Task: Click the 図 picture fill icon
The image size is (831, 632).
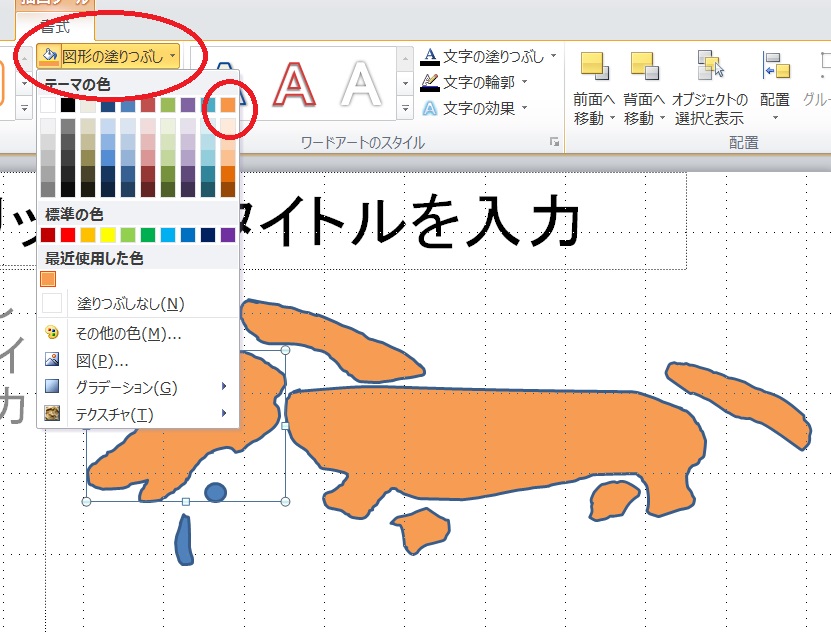Action: 52,360
